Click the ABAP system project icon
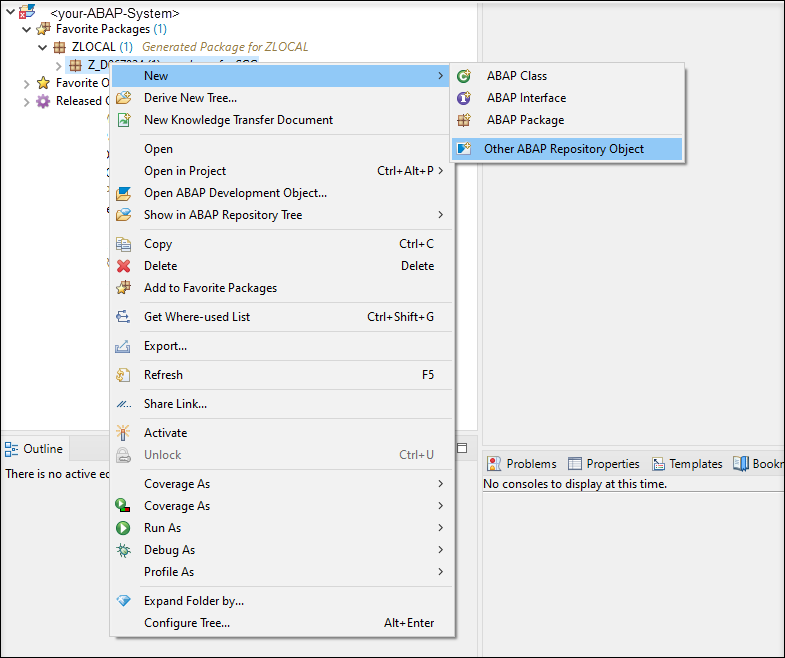Image resolution: width=785 pixels, height=658 pixels. click(x=27, y=12)
